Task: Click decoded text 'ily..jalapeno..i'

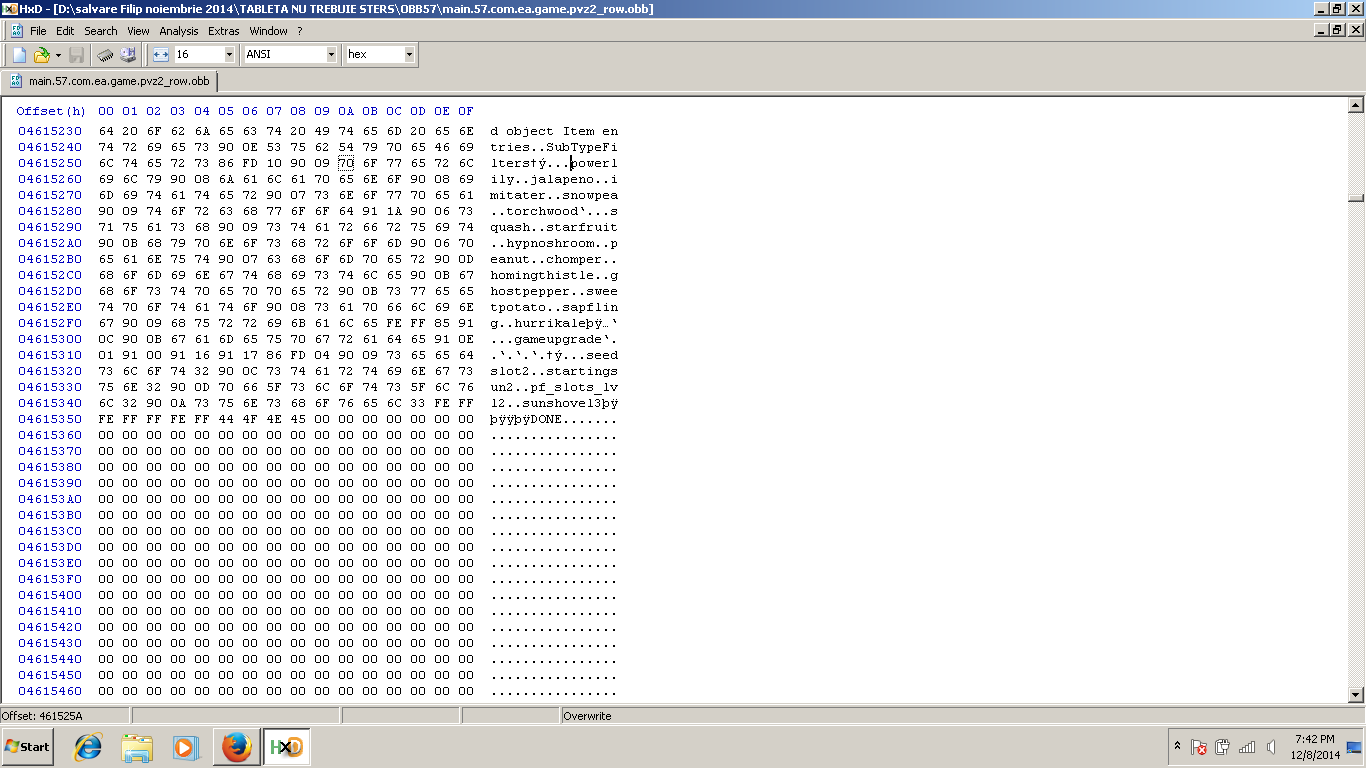Action: [x=554, y=179]
